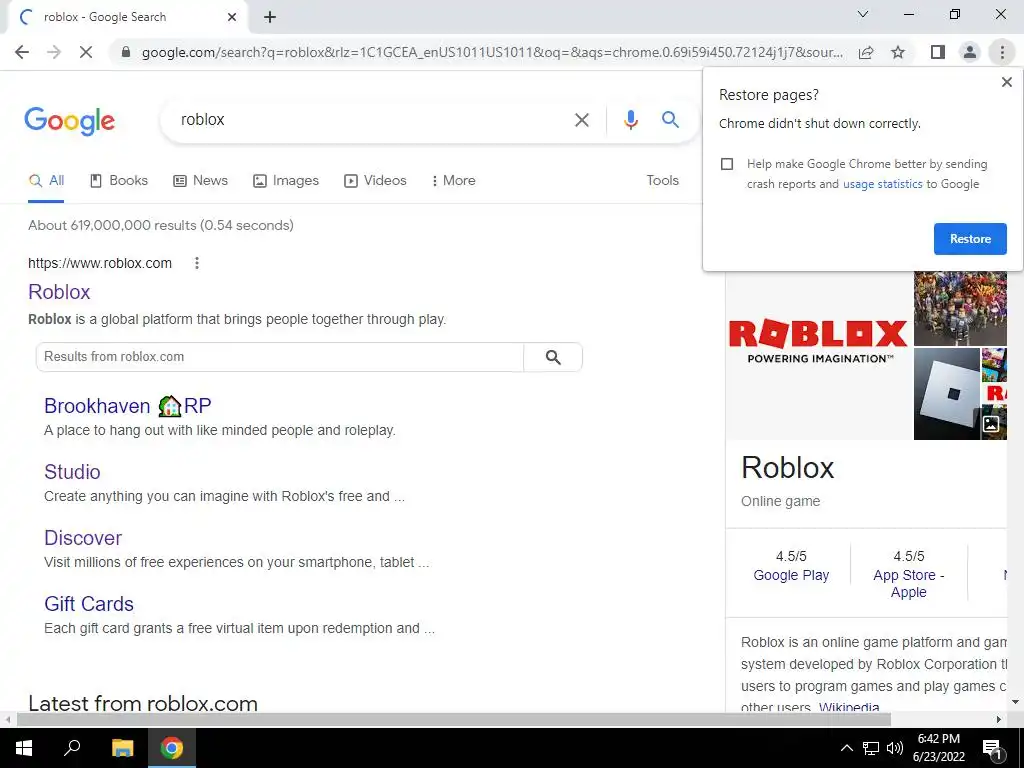This screenshot has height=768, width=1024.
Task: Click the blue Restore button
Action: 970,239
